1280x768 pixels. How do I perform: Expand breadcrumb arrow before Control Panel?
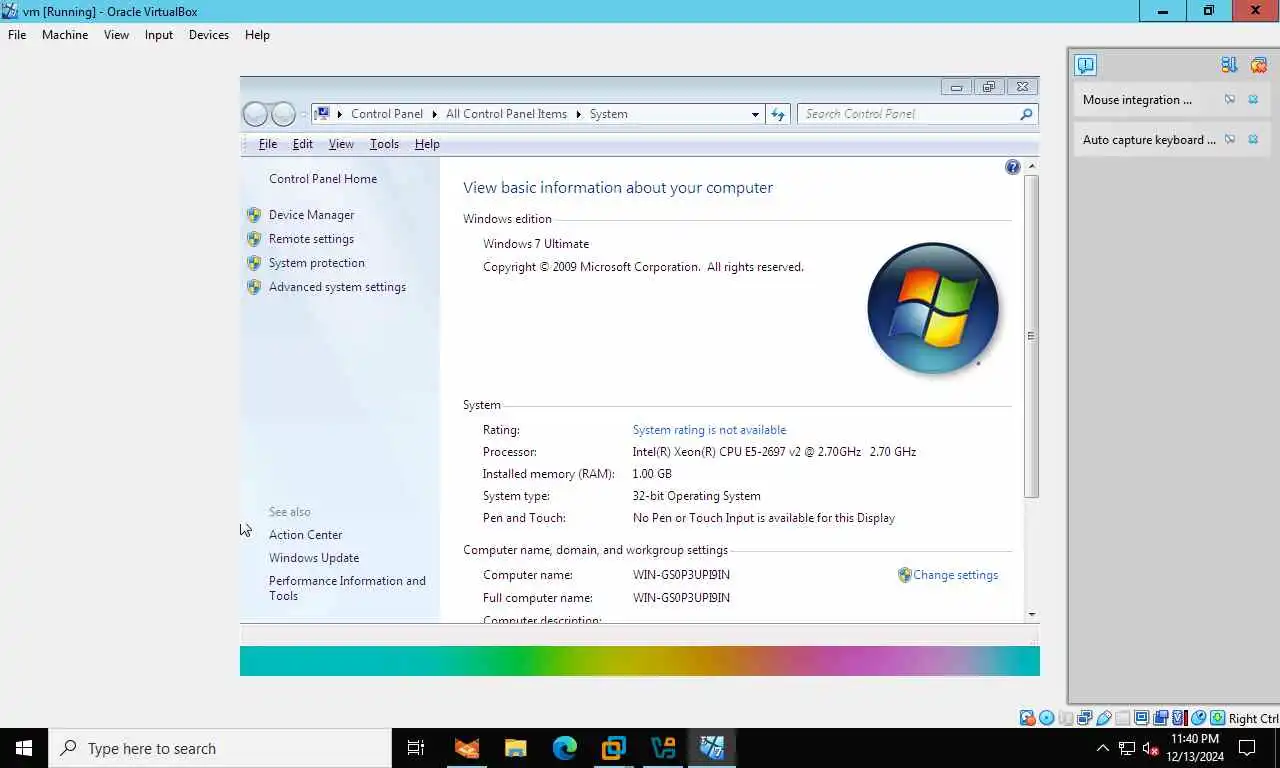pyautogui.click(x=340, y=114)
